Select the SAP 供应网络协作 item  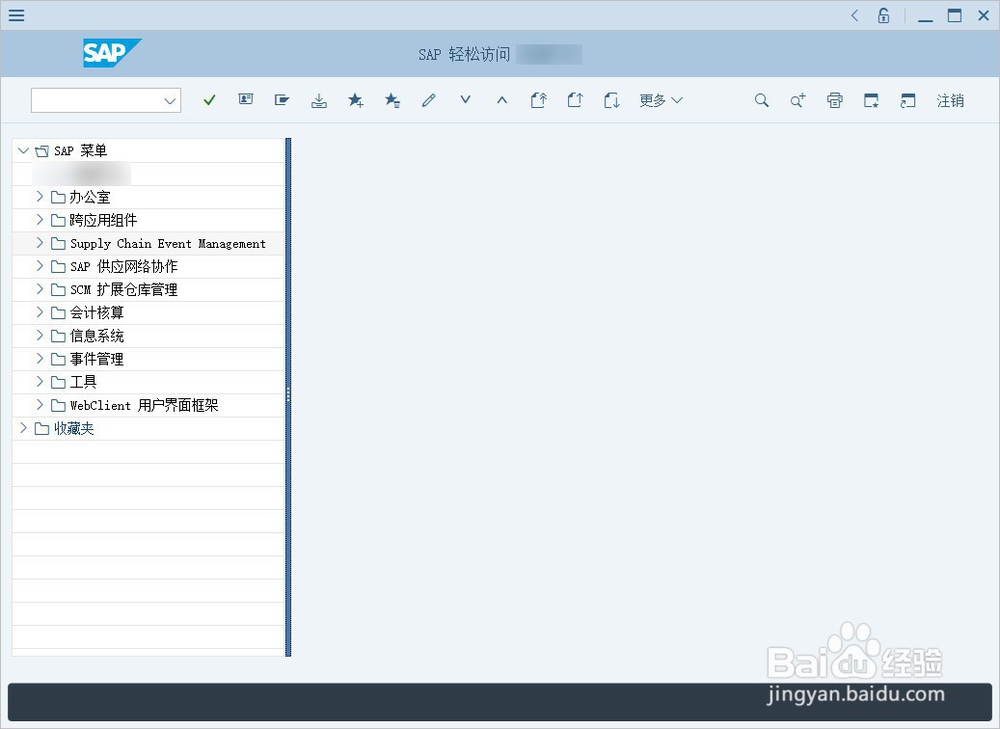point(124,267)
